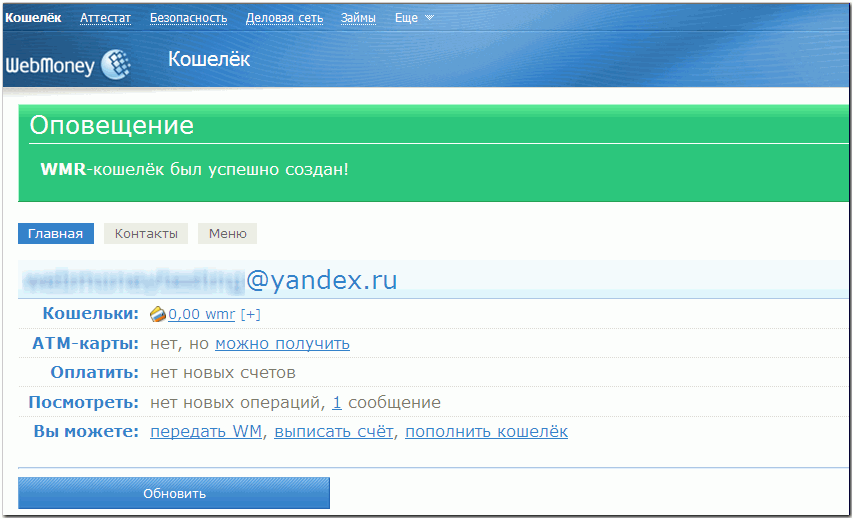Click the wallet icon beside 0,00 wmr

pos(158,314)
